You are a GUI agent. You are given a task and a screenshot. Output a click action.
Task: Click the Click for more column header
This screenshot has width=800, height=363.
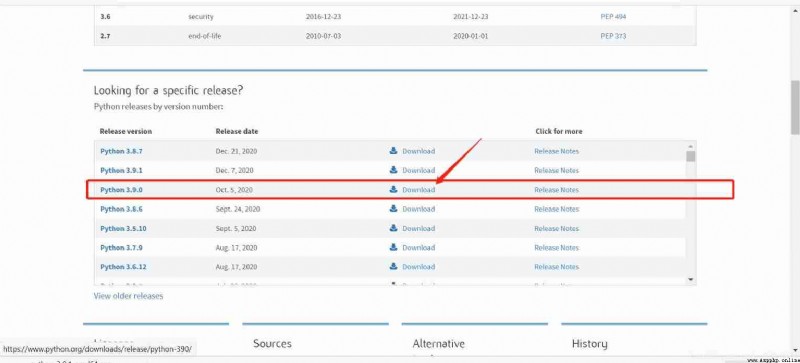pyautogui.click(x=559, y=131)
